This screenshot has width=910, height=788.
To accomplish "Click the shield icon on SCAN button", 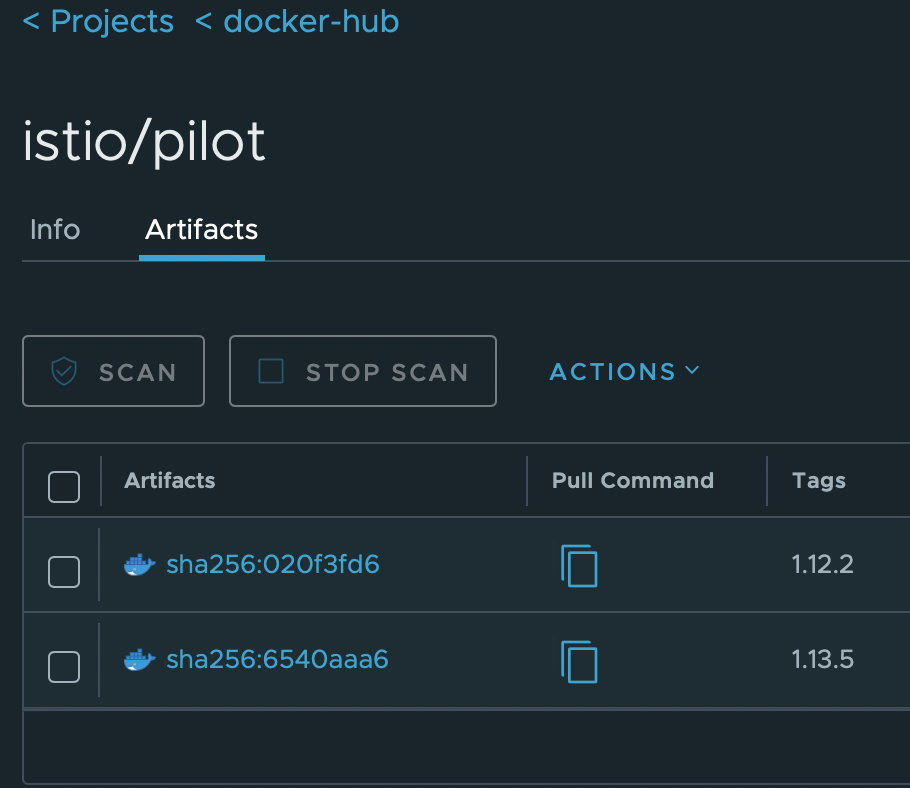I will [64, 371].
